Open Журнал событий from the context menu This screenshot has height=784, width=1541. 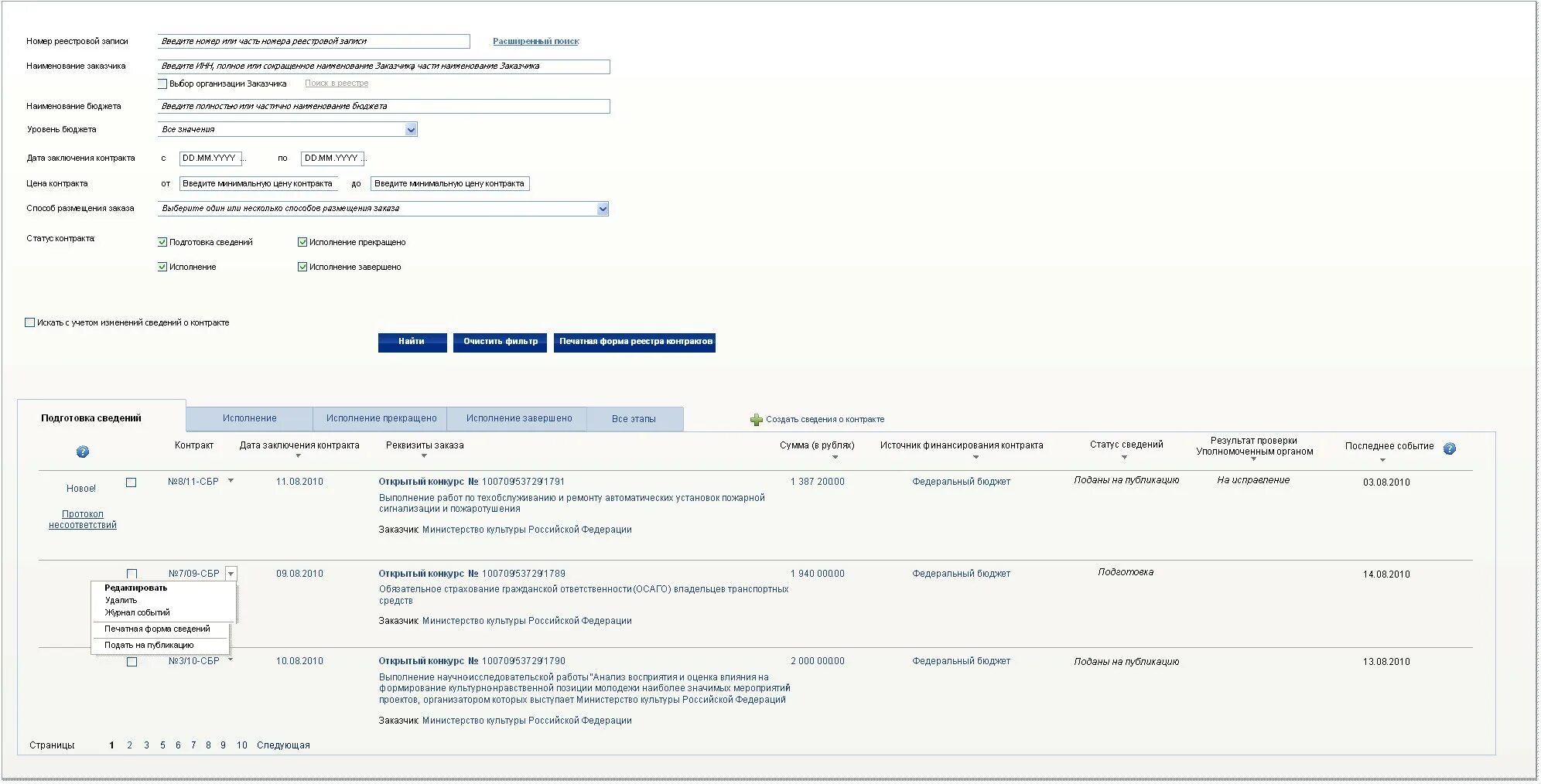137,612
